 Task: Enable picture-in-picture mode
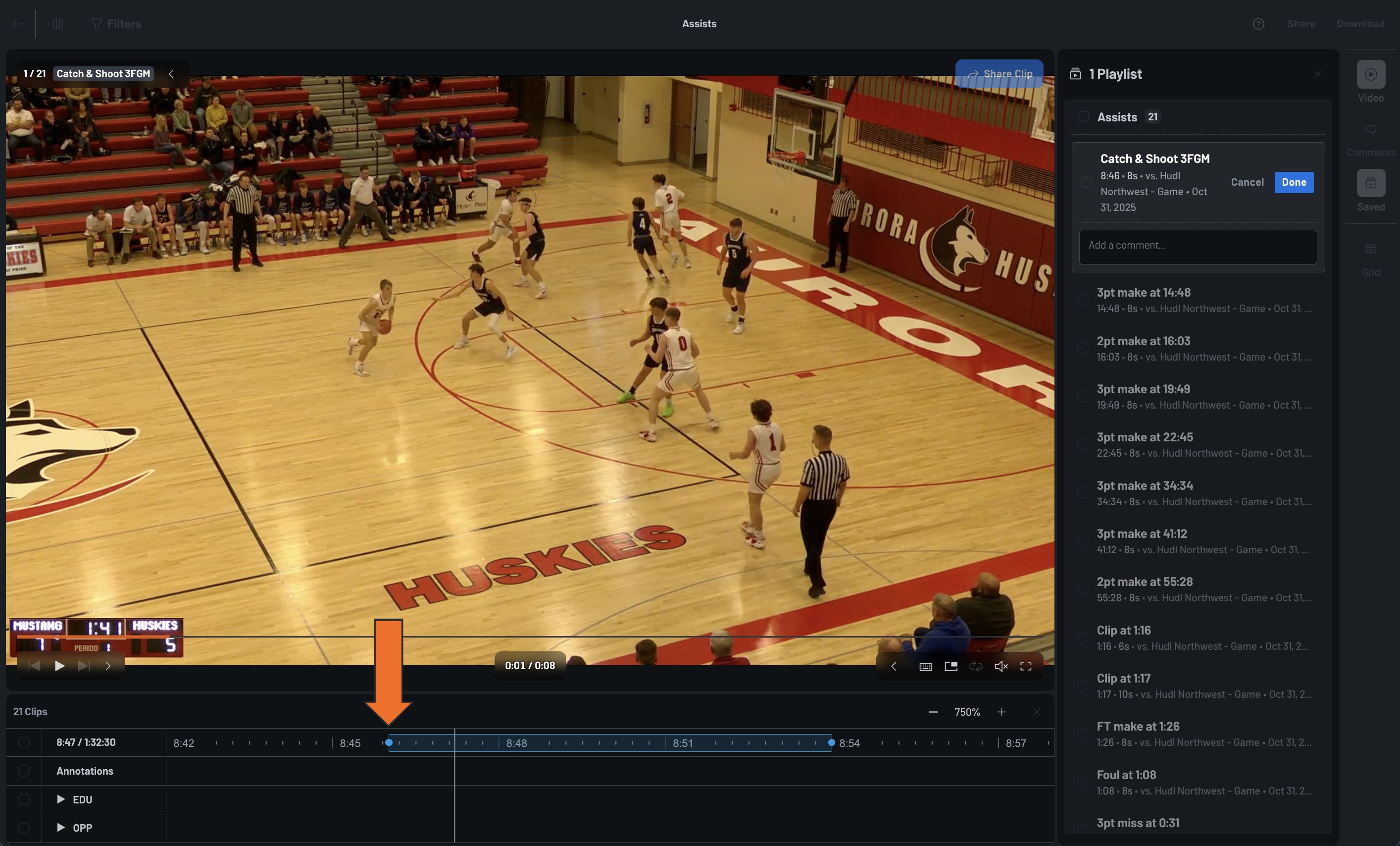point(950,666)
